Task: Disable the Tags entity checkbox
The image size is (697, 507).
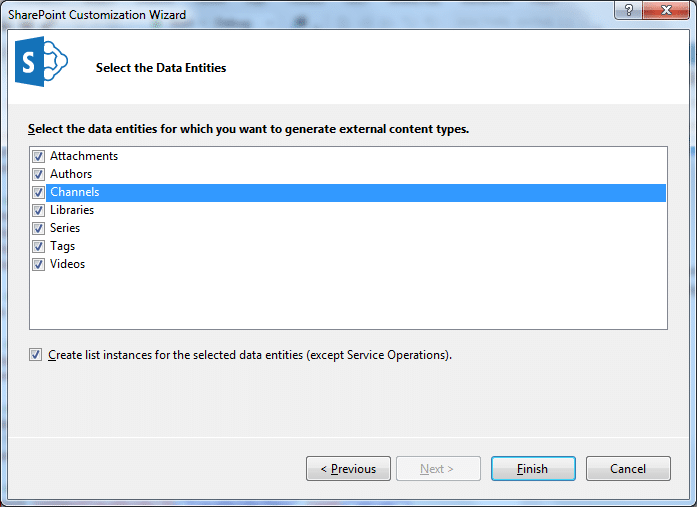Action: 39,247
